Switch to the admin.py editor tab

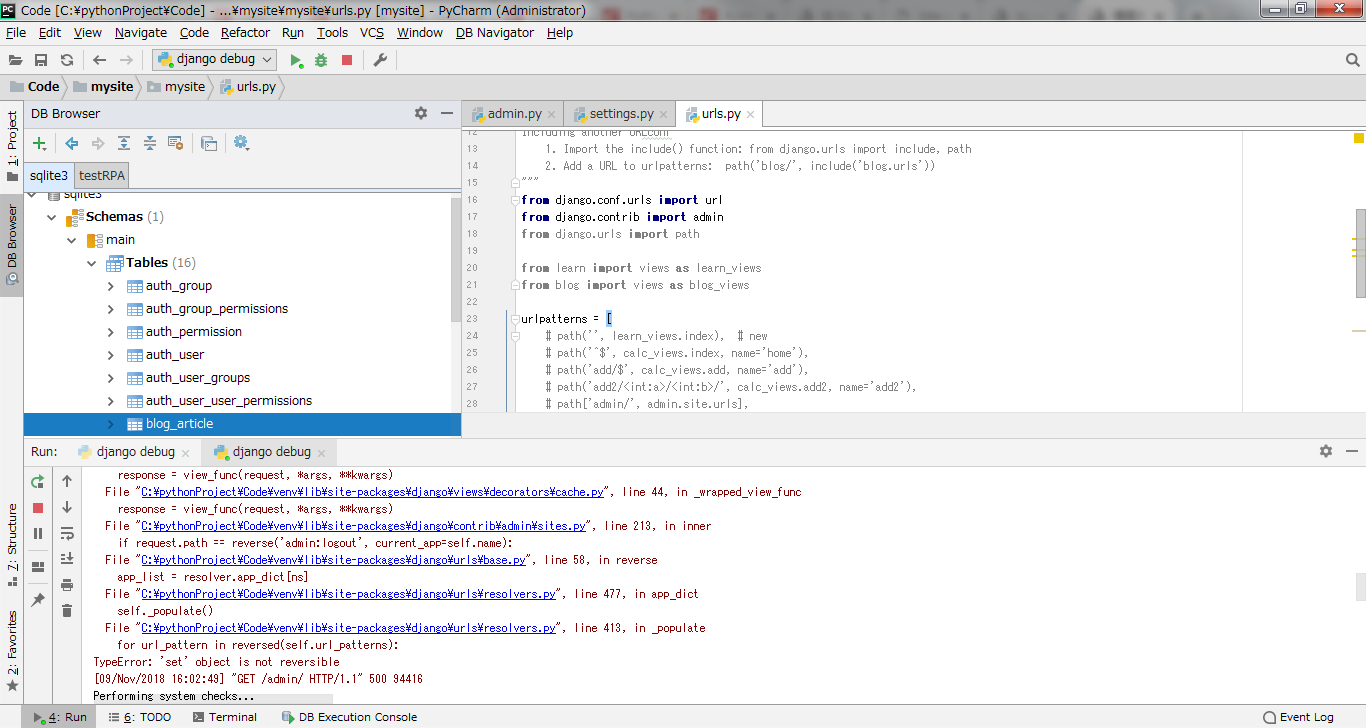tap(513, 114)
